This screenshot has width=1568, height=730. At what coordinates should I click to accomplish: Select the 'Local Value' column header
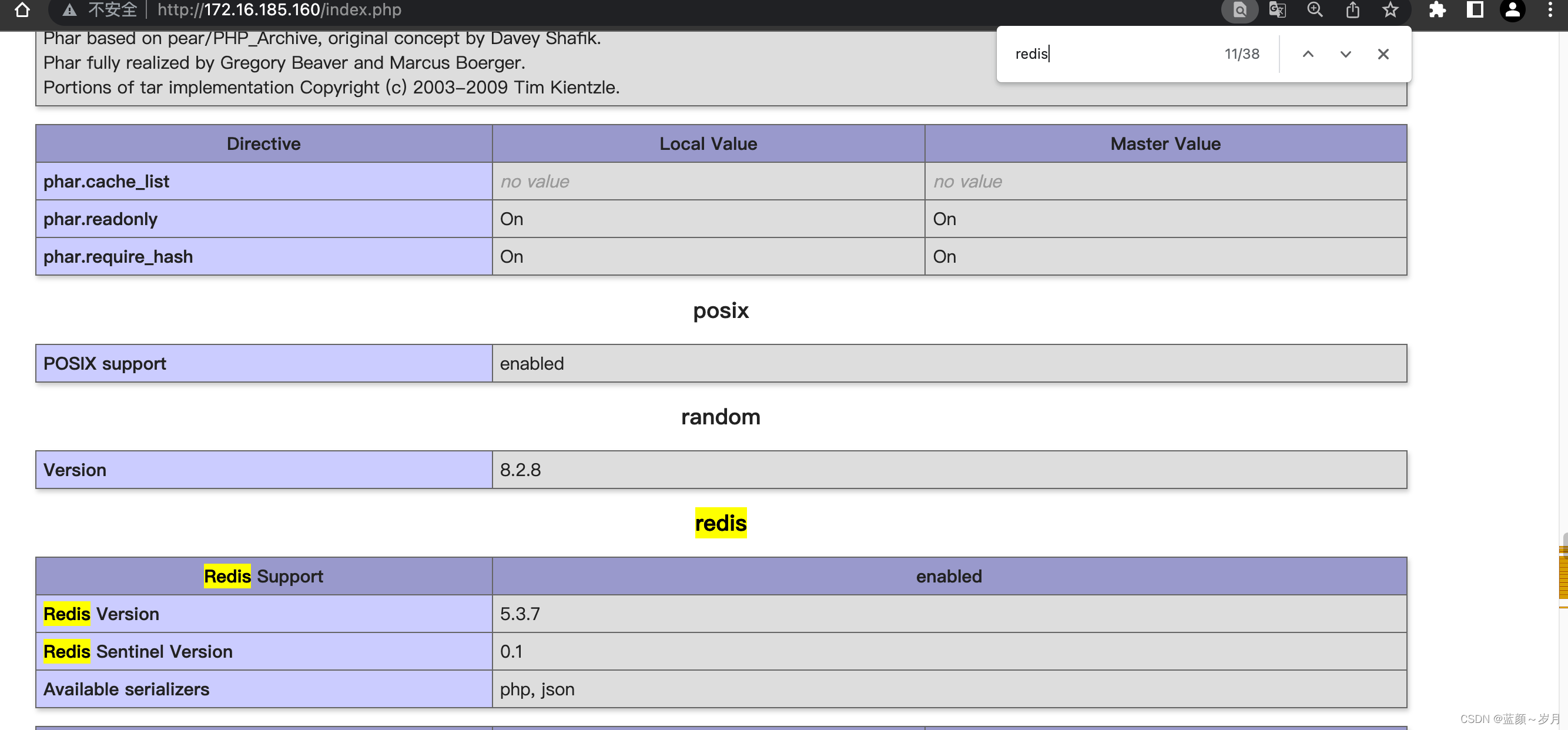[709, 143]
